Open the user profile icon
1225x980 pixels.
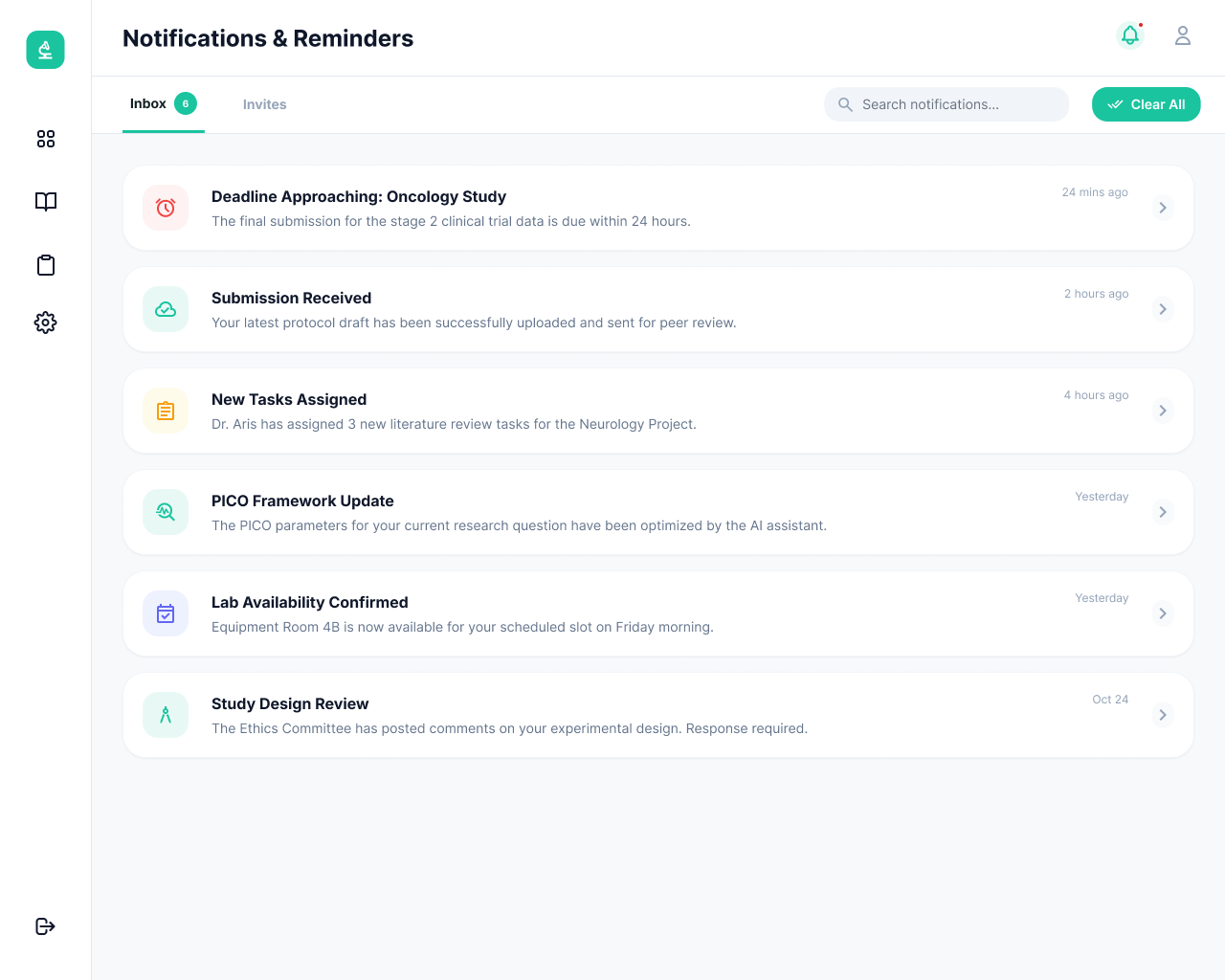(x=1183, y=35)
